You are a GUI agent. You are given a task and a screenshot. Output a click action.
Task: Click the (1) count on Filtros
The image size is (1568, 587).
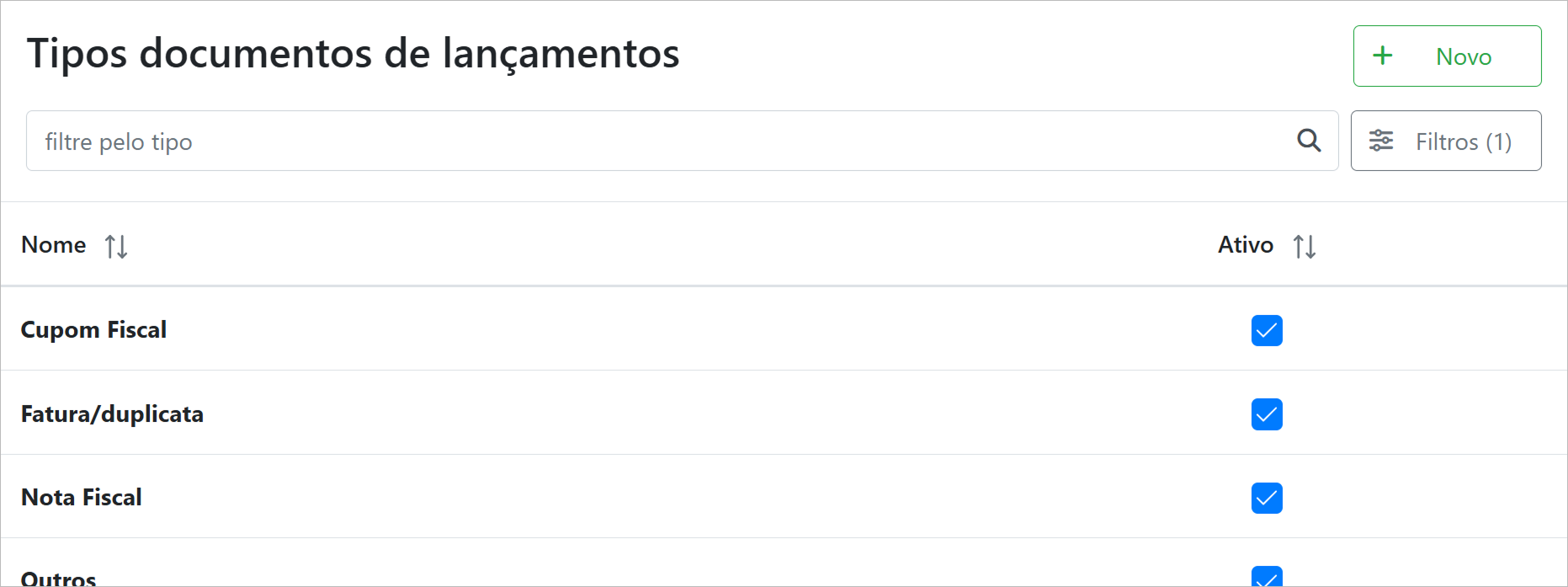tap(1498, 141)
